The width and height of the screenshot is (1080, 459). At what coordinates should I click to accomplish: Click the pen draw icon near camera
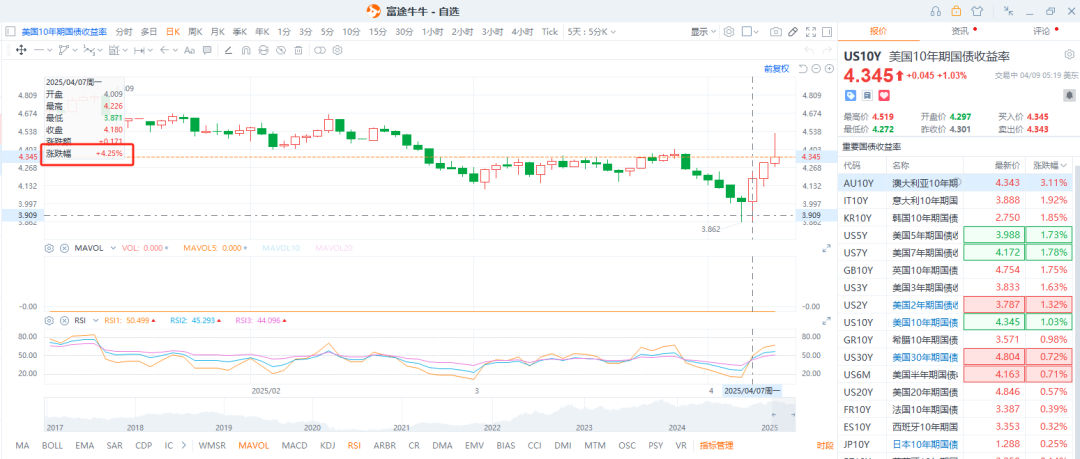coord(793,32)
